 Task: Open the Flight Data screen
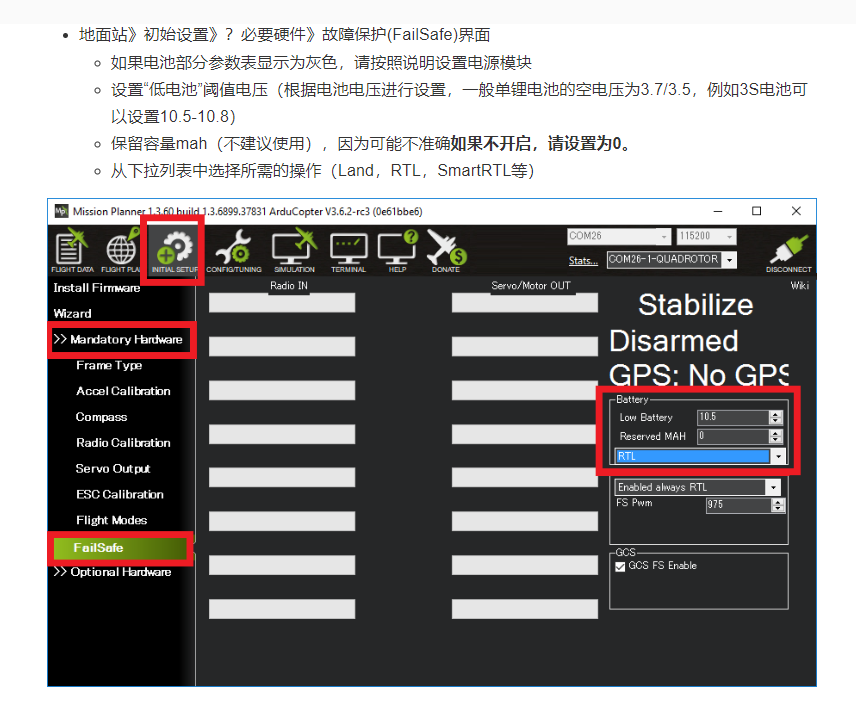72,250
